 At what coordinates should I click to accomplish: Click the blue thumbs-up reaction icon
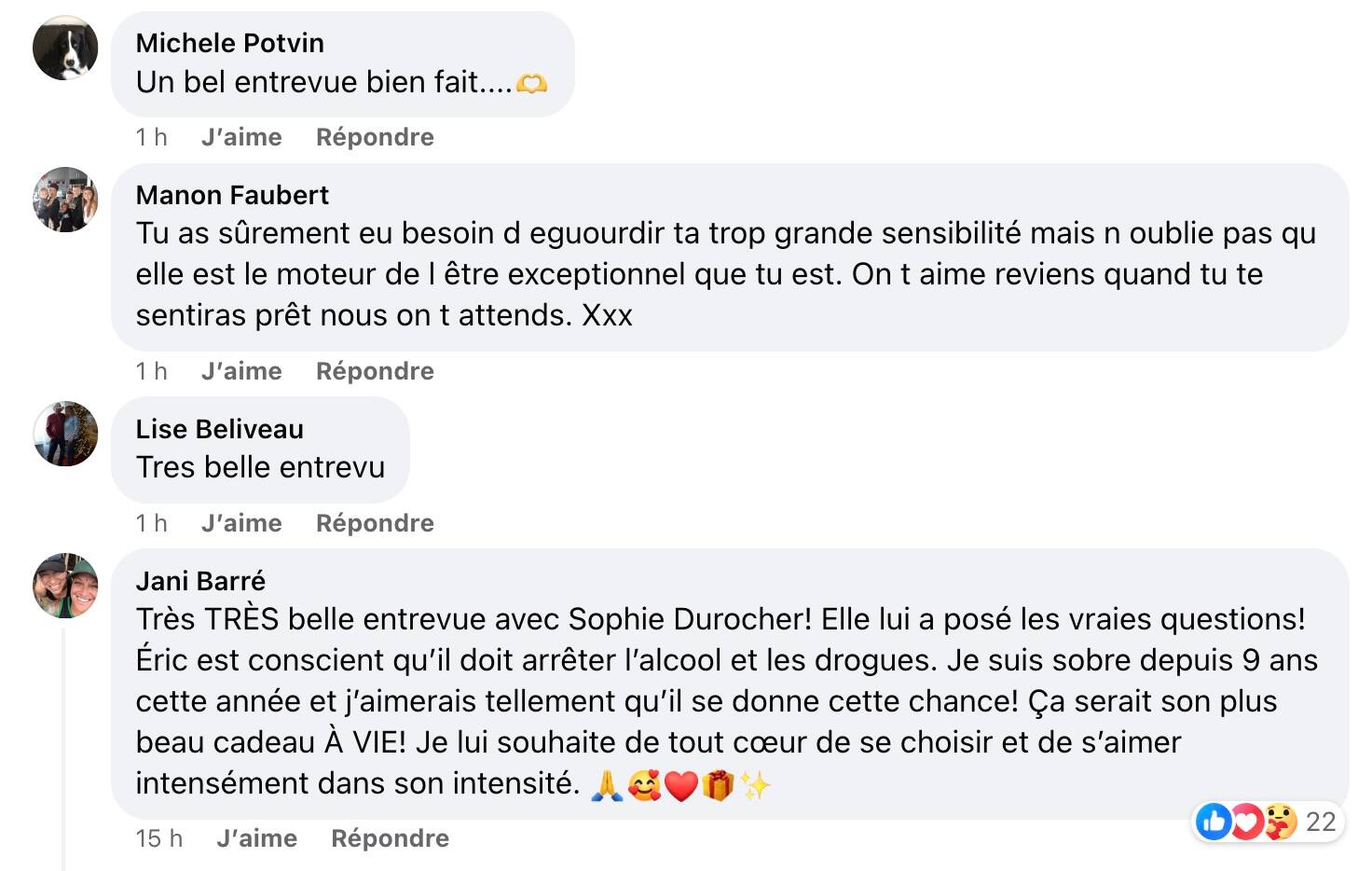tap(1214, 822)
